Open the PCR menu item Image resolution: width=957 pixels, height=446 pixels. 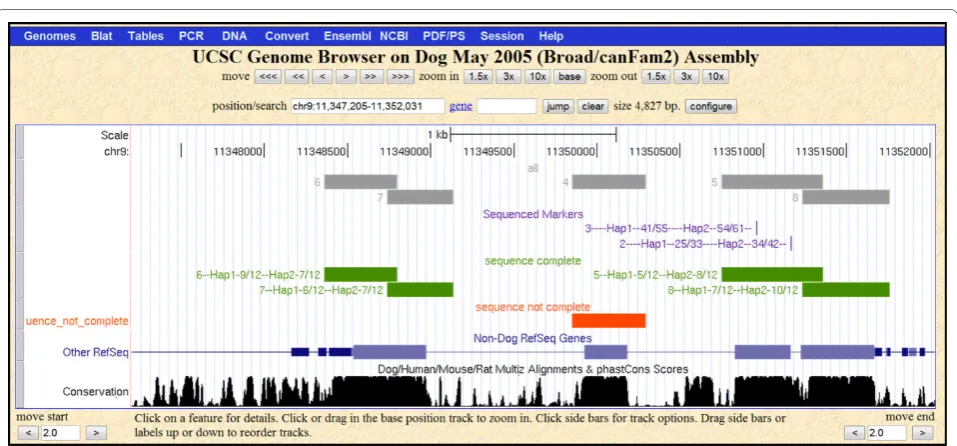(x=191, y=36)
